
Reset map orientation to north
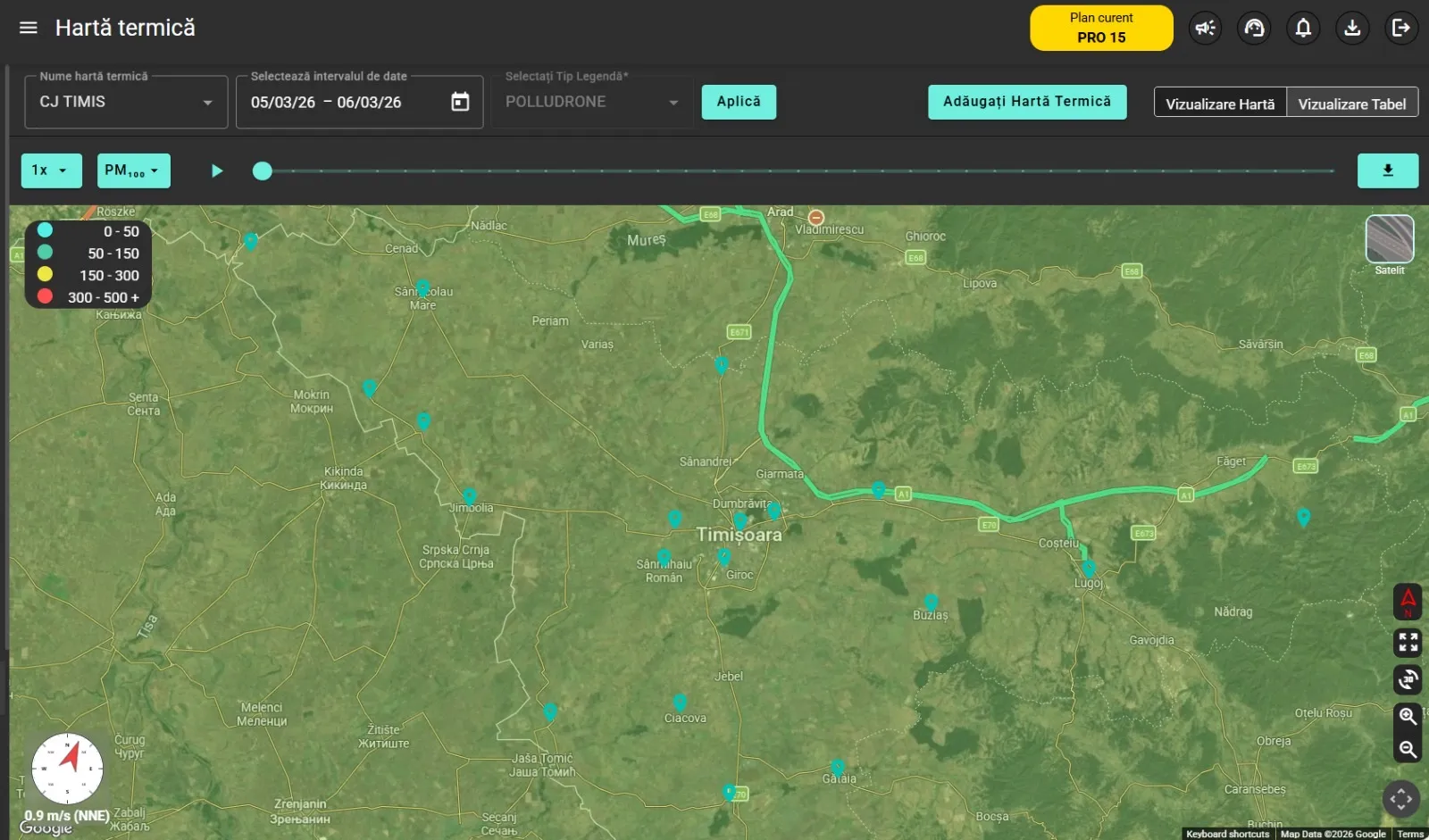coord(1408,602)
